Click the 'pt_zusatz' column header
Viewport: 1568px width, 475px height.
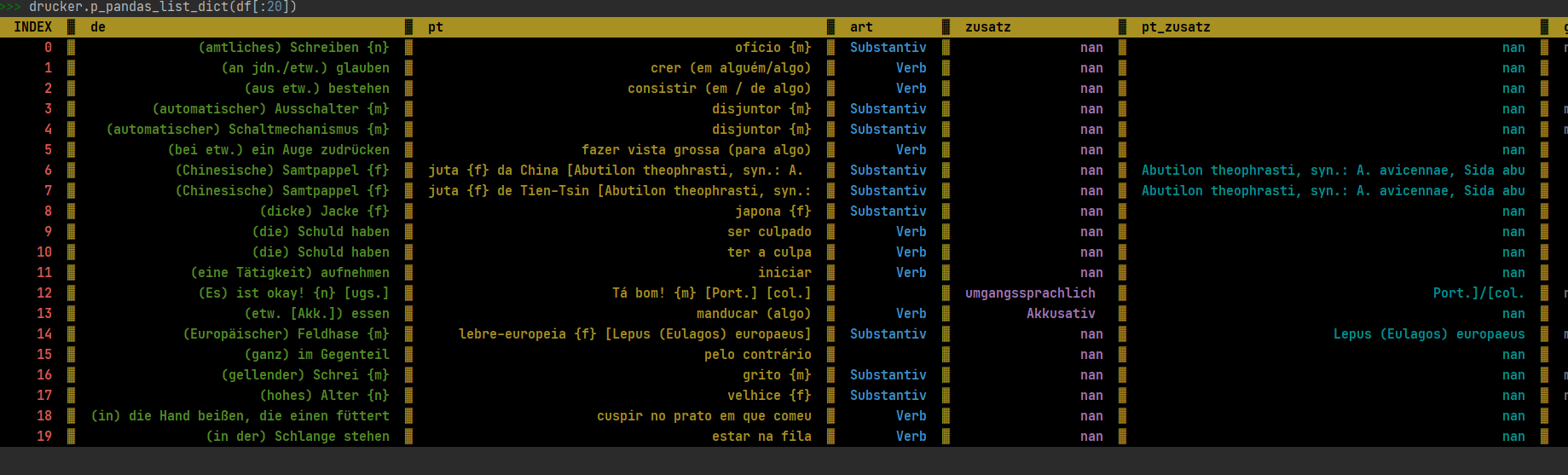click(1176, 27)
